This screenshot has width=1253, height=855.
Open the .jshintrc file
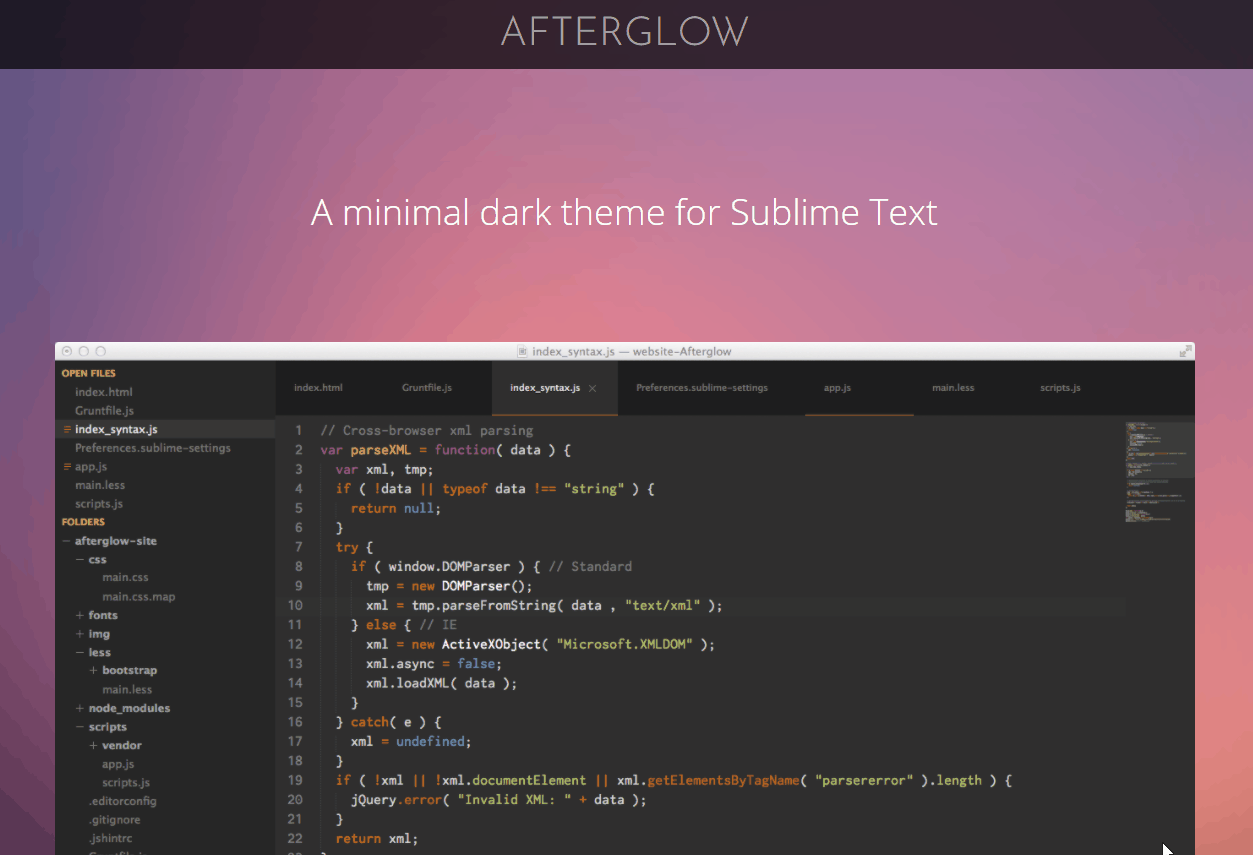coord(110,838)
